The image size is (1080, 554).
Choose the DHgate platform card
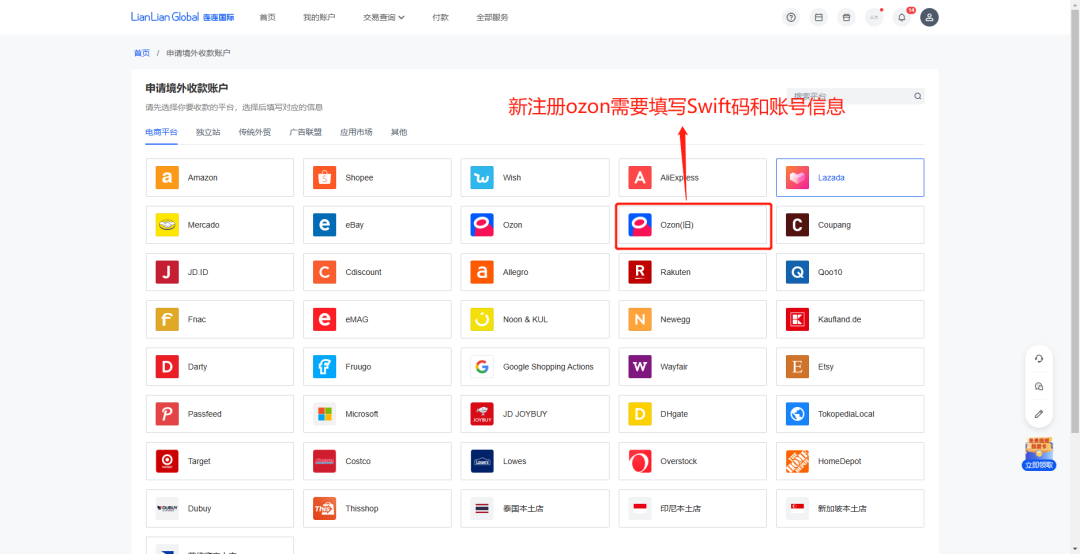tap(693, 414)
